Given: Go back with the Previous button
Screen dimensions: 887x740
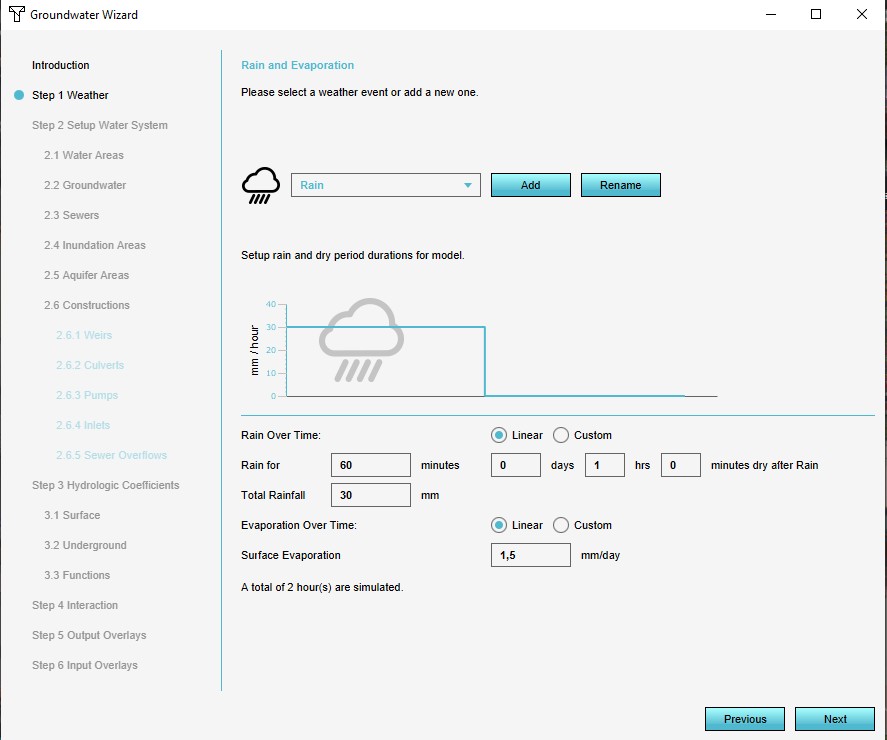Looking at the screenshot, I should (745, 719).
